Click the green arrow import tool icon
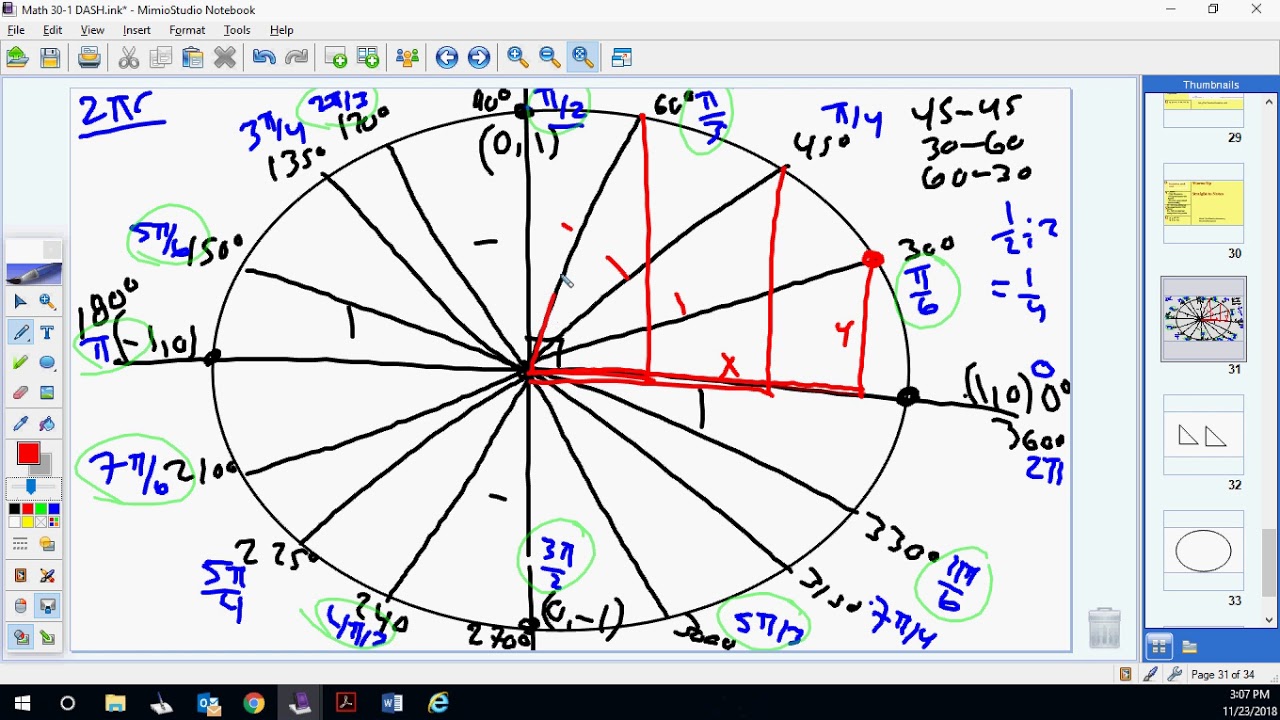 coord(47,637)
